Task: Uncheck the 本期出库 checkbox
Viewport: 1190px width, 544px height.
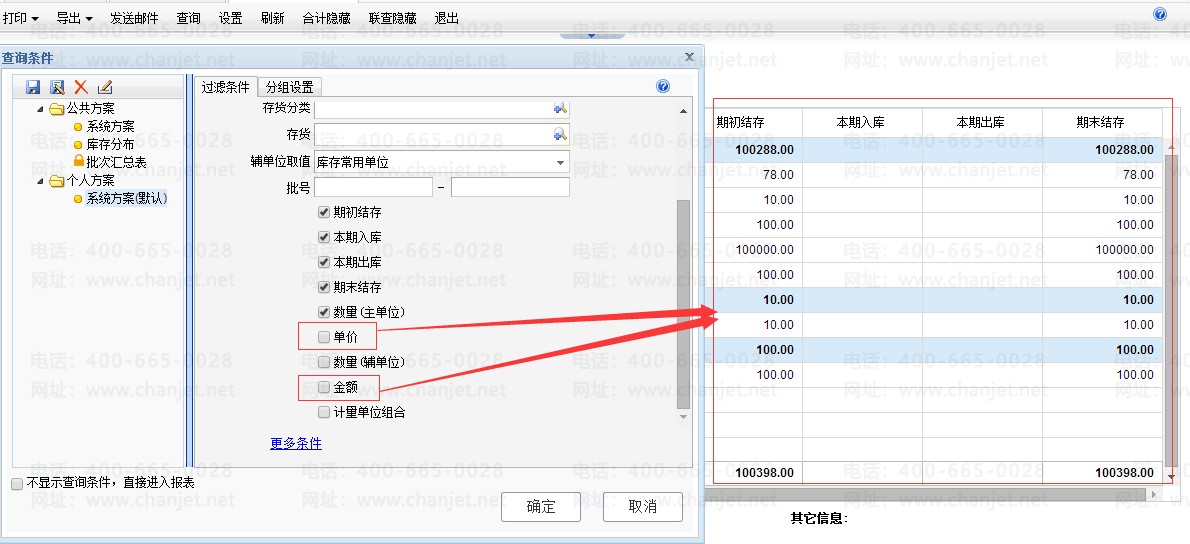Action: click(324, 262)
